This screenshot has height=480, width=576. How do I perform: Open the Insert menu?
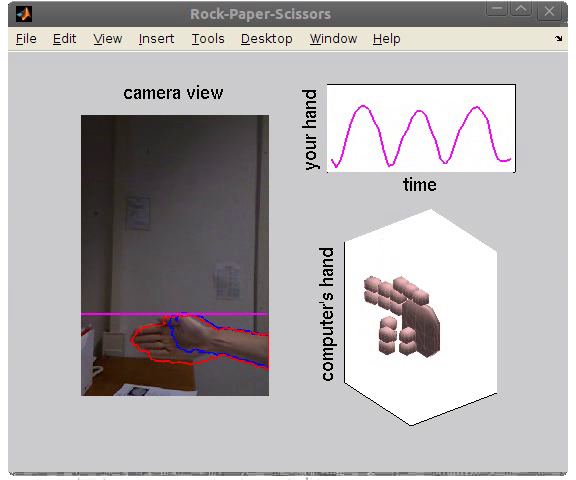pyautogui.click(x=156, y=39)
